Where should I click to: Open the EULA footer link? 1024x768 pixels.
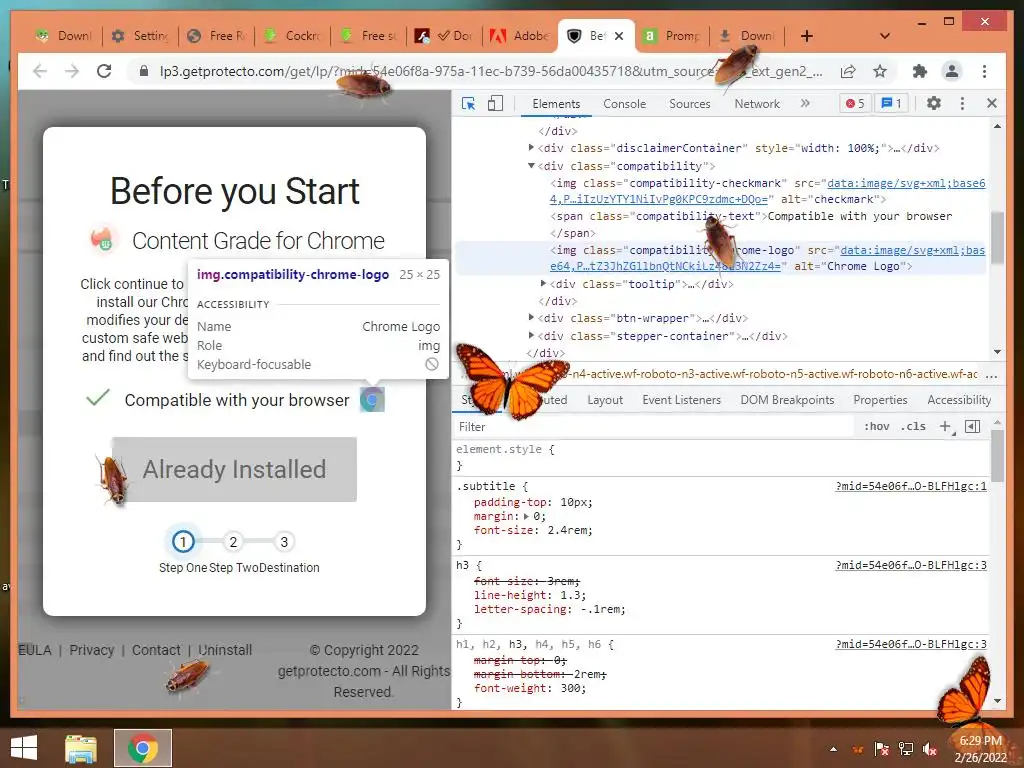pyautogui.click(x=35, y=650)
